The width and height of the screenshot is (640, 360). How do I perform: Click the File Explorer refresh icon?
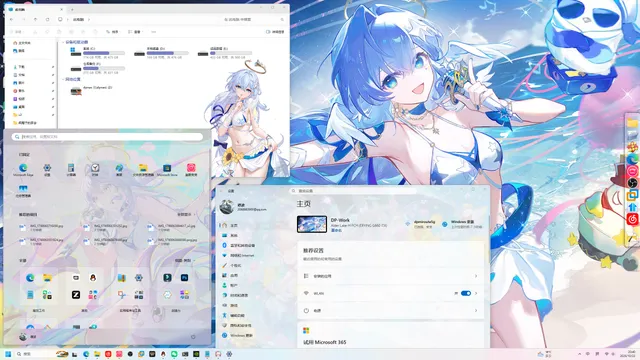pos(47,20)
